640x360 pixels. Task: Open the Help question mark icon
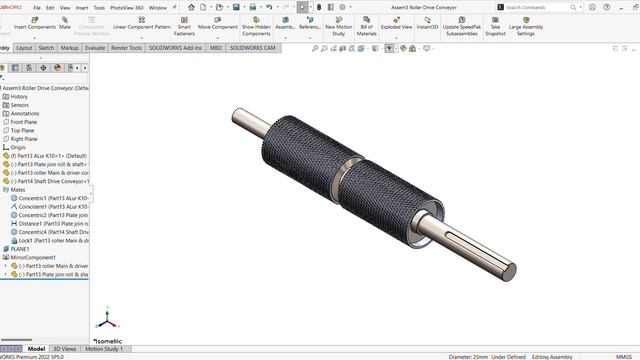tap(607, 7)
